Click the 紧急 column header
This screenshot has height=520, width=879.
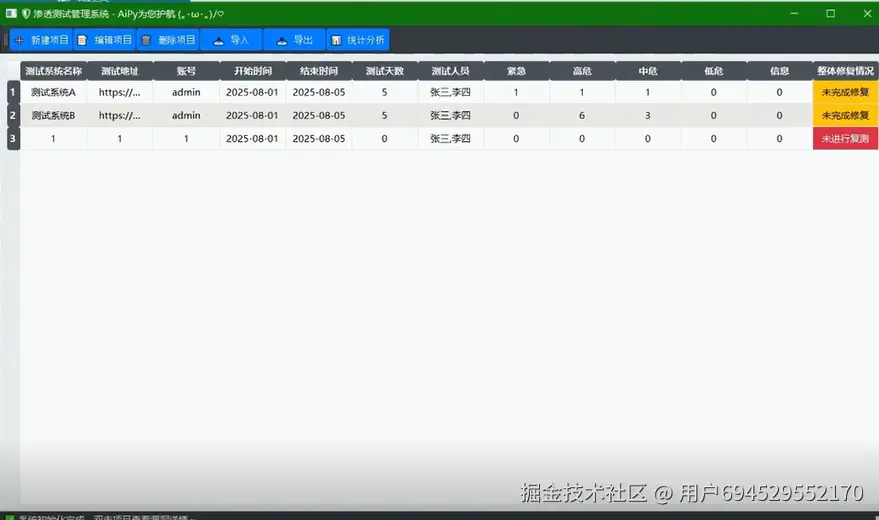point(516,71)
